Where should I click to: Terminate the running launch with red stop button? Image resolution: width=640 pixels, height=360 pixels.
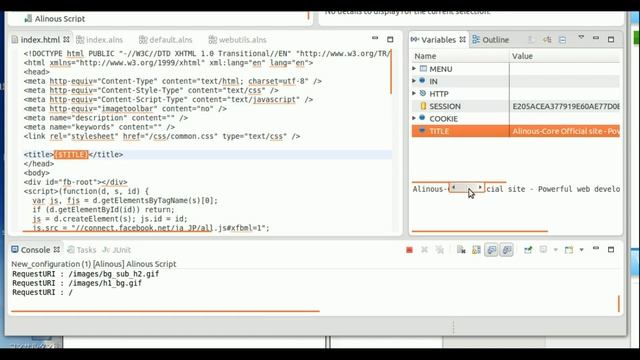(409, 250)
